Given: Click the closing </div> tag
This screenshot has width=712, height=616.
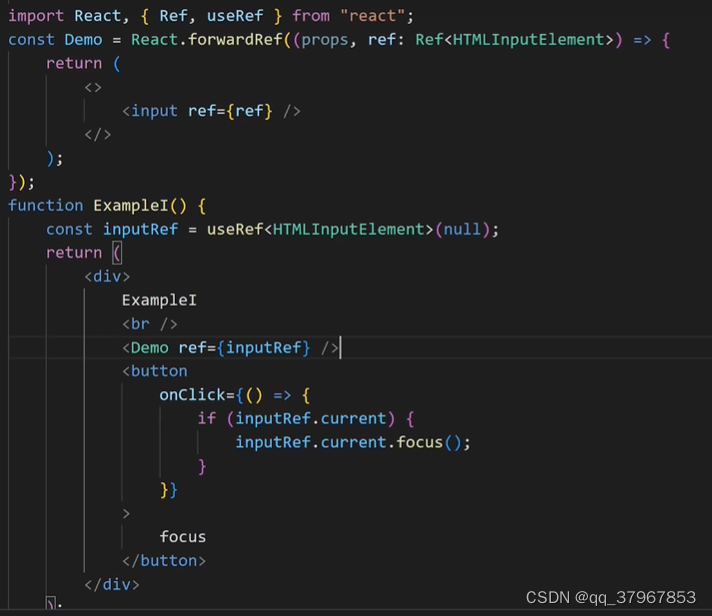Looking at the screenshot, I should pos(112,584).
